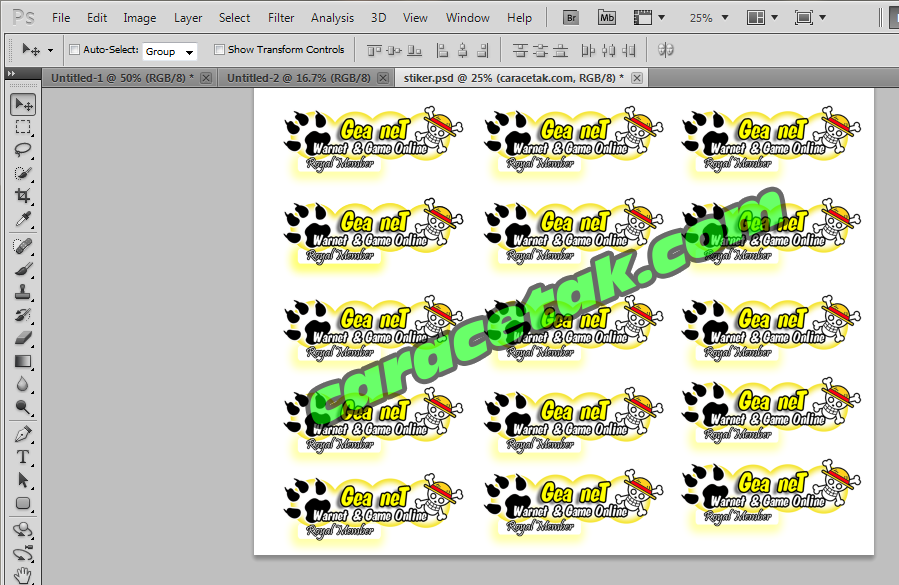Select the History Brush tool
The image size is (899, 585).
23,315
